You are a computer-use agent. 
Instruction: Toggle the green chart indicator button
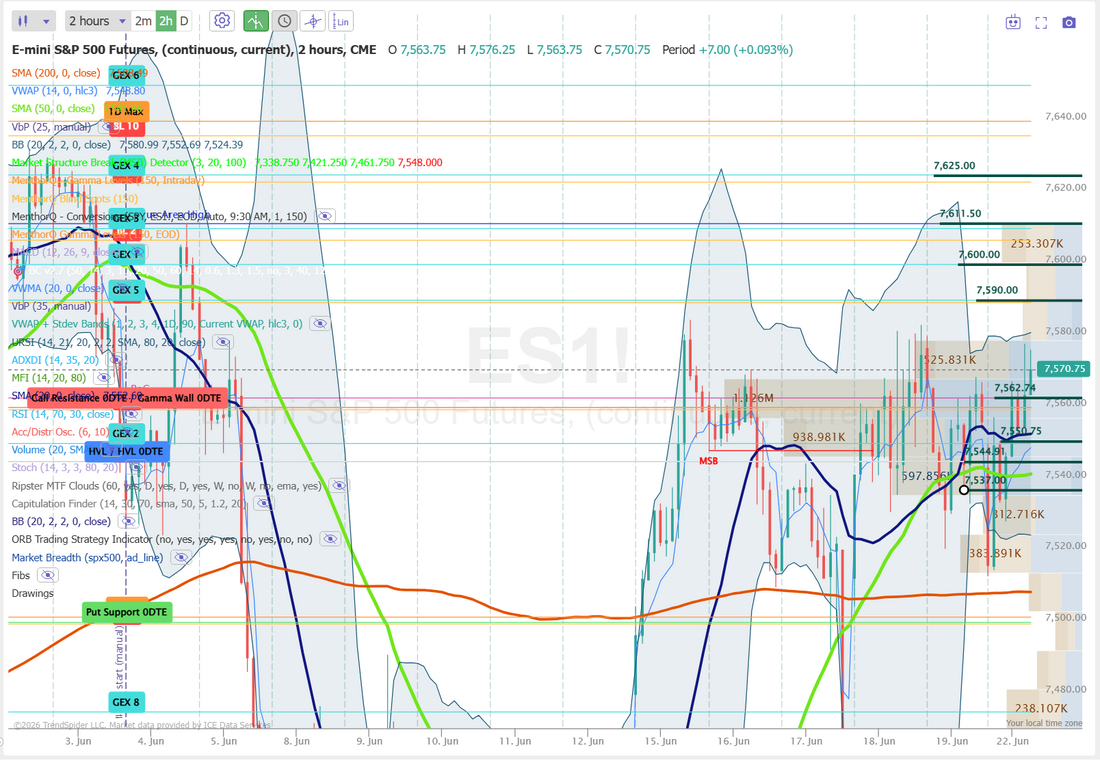pyautogui.click(x=256, y=21)
